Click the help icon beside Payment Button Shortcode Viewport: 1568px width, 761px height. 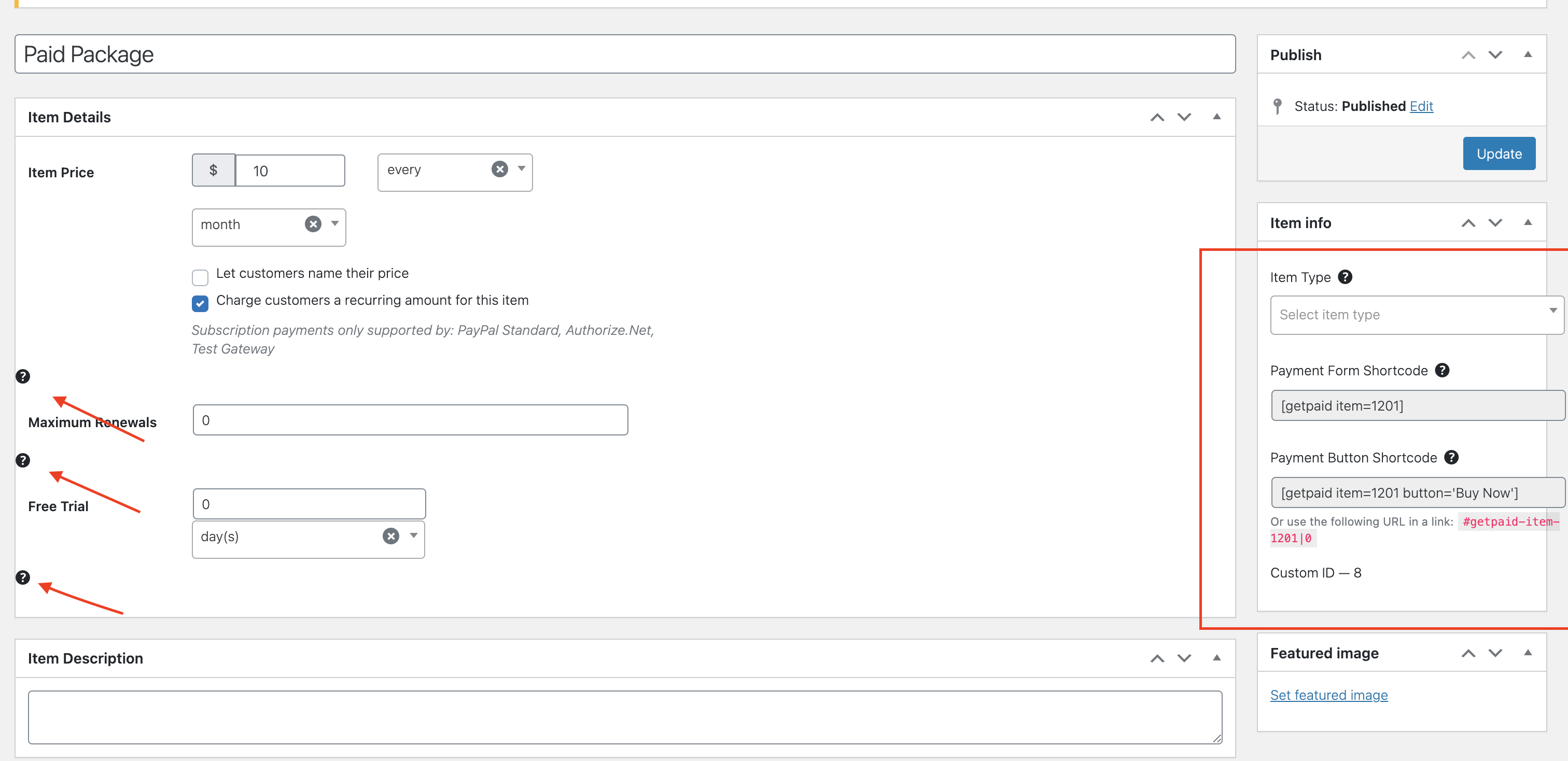click(x=1452, y=457)
